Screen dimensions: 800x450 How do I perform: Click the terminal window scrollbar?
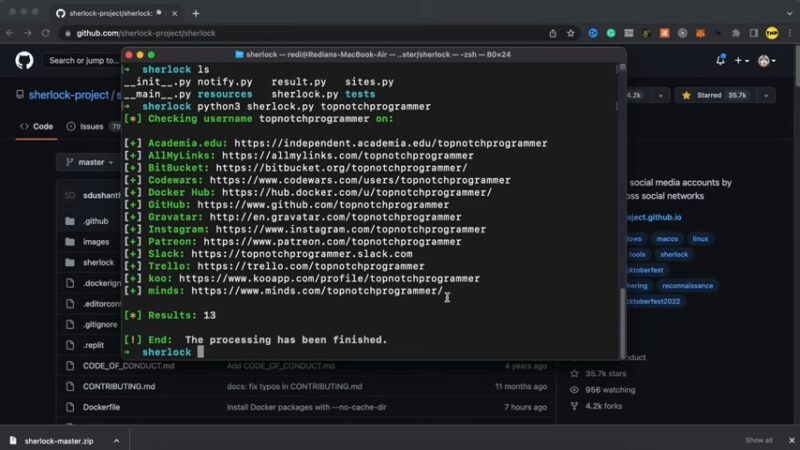coord(622,321)
